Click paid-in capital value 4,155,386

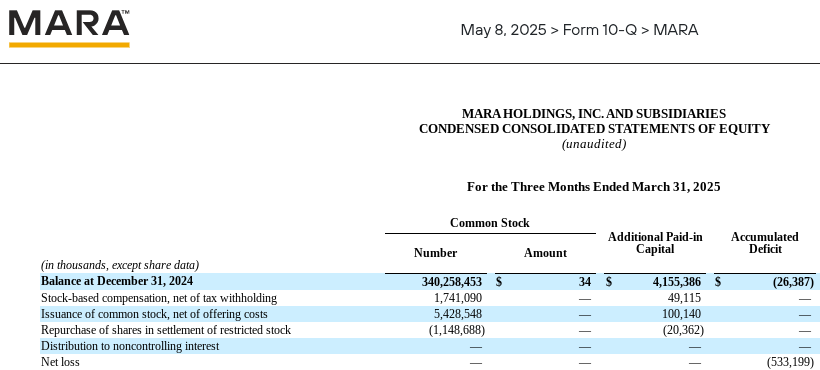pyautogui.click(x=677, y=282)
